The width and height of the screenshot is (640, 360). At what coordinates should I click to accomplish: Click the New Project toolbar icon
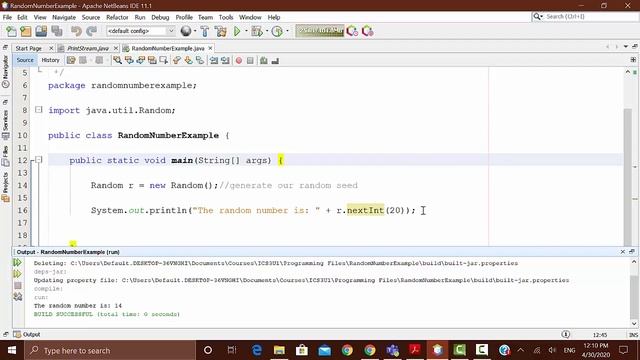[26, 31]
